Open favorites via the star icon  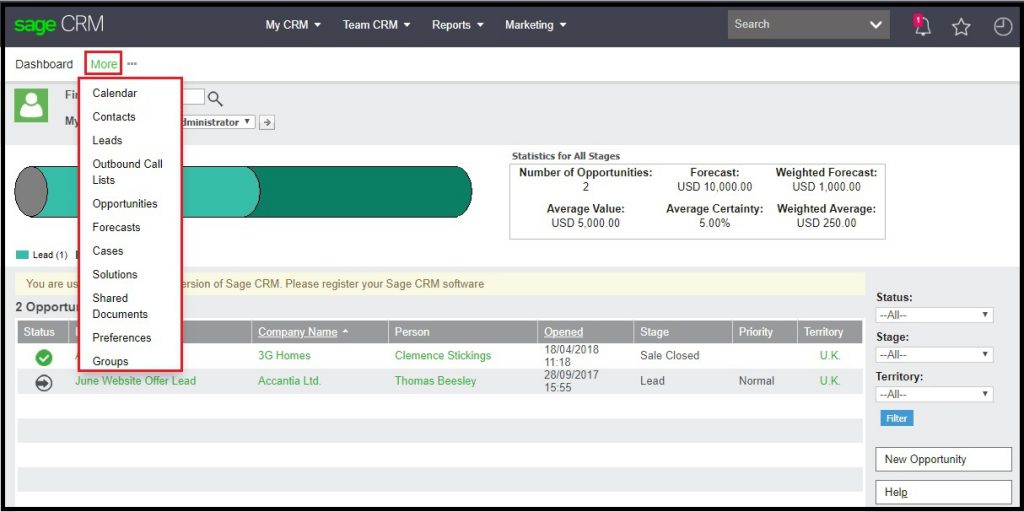coord(961,27)
